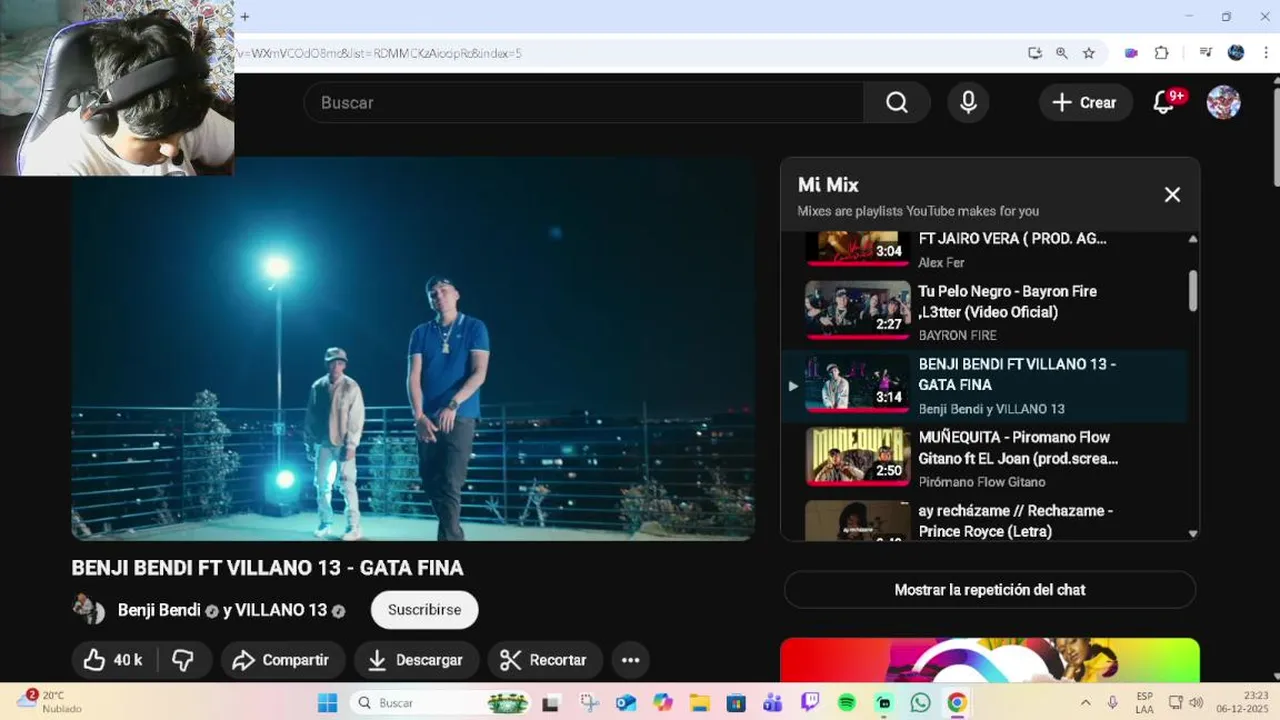This screenshot has width=1280, height=720.
Task: Click the GATA FINA playlist thumbnail
Action: [858, 383]
